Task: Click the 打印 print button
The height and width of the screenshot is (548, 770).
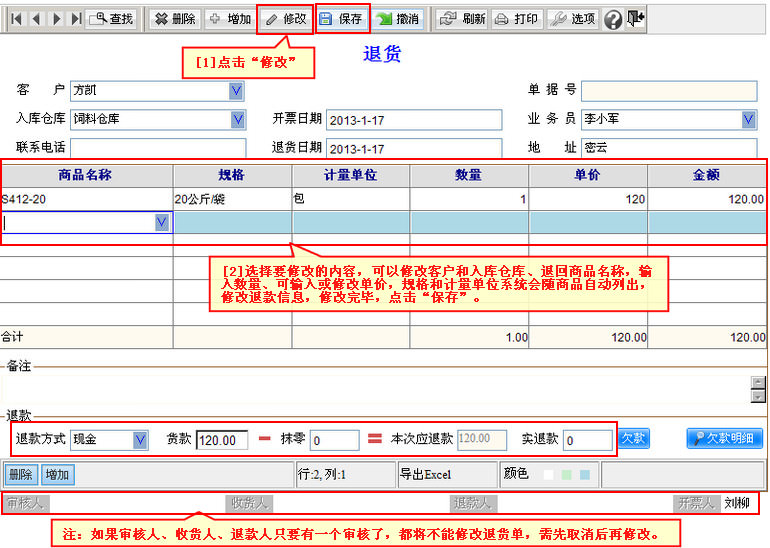Action: click(x=517, y=19)
